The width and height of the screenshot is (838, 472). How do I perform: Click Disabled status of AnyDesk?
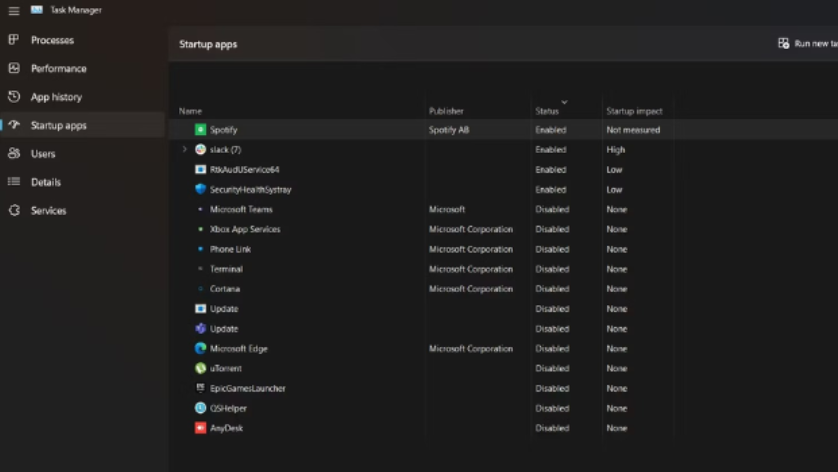pyautogui.click(x=552, y=428)
